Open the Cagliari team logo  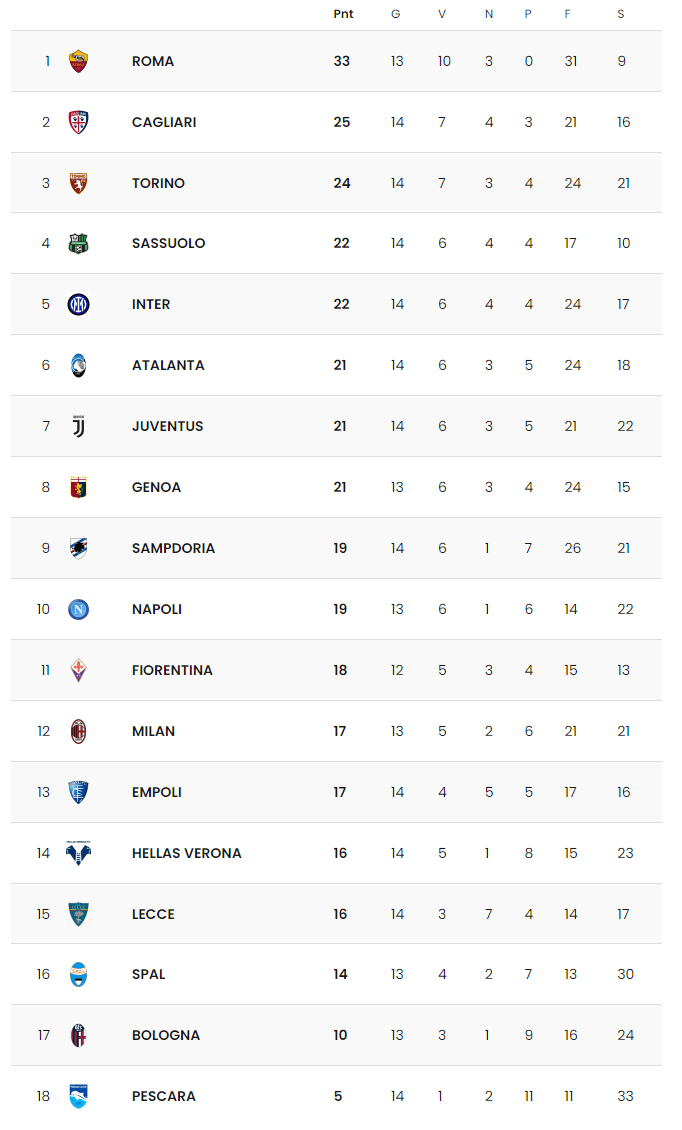click(79, 123)
